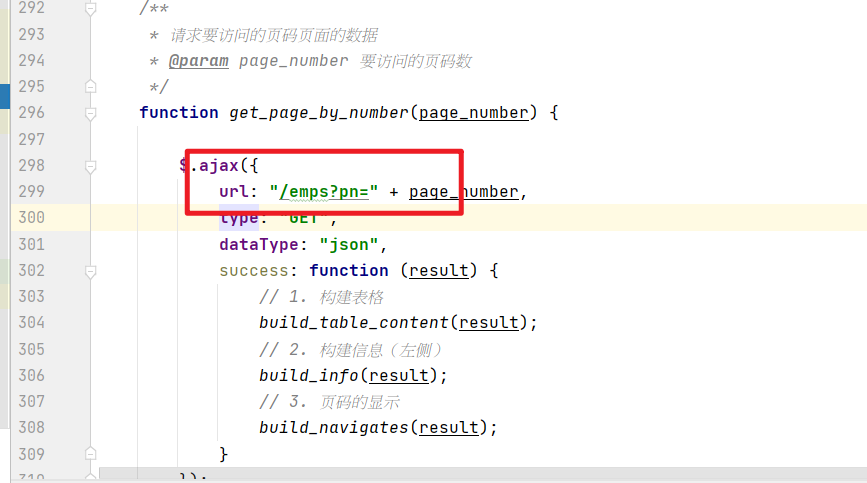Click line number 300 in the gutter
The width and height of the screenshot is (867, 483).
tap(31, 218)
